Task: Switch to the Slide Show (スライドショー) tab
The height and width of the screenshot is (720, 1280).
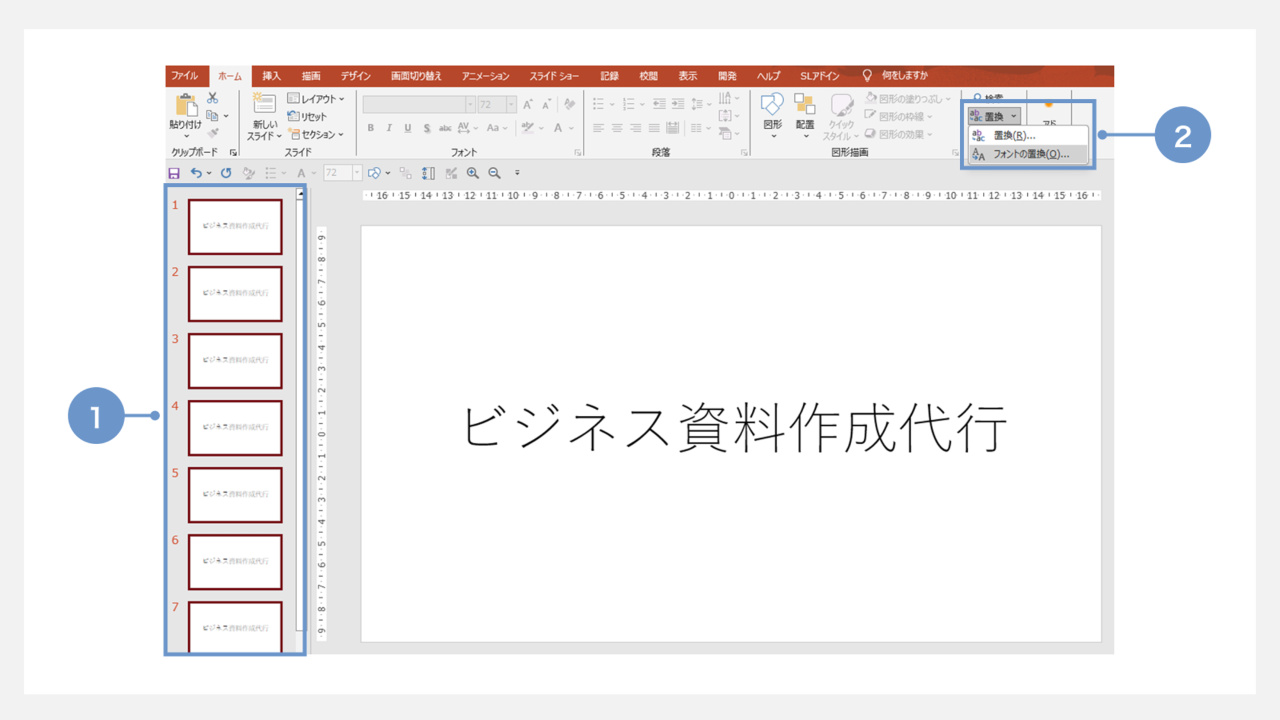Action: tap(554, 76)
